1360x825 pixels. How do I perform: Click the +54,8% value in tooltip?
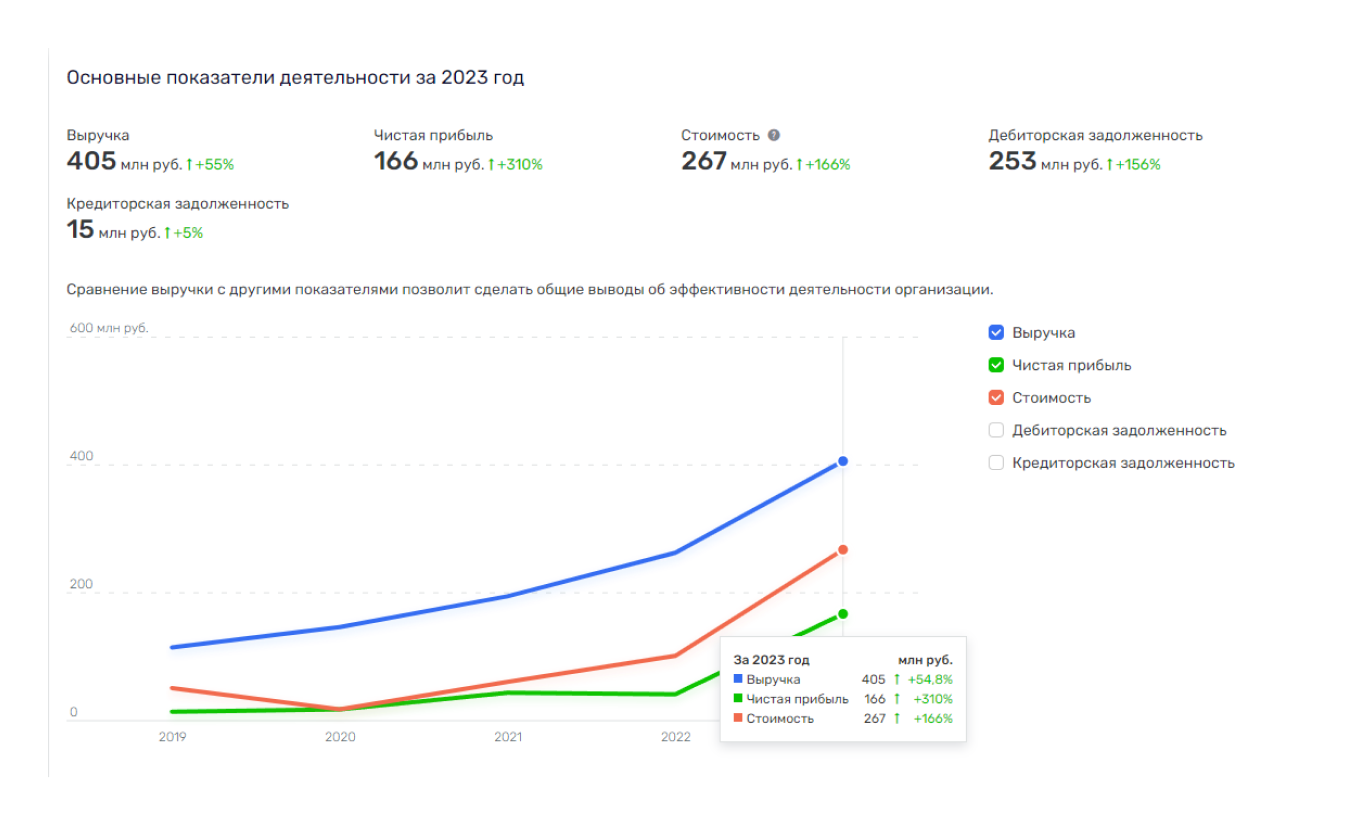coord(930,679)
